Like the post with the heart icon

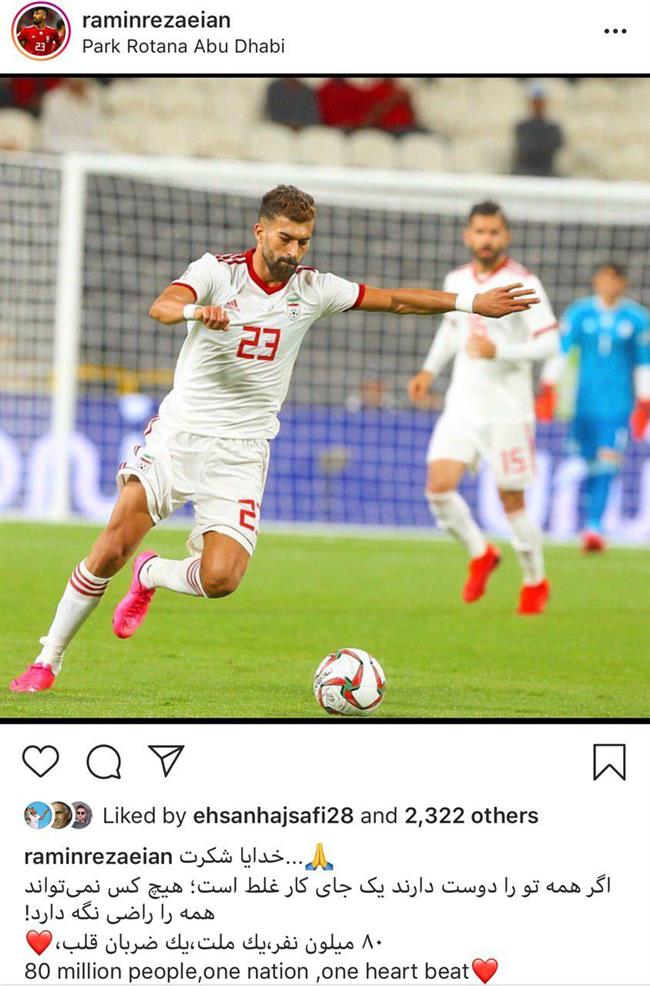click(x=41, y=761)
